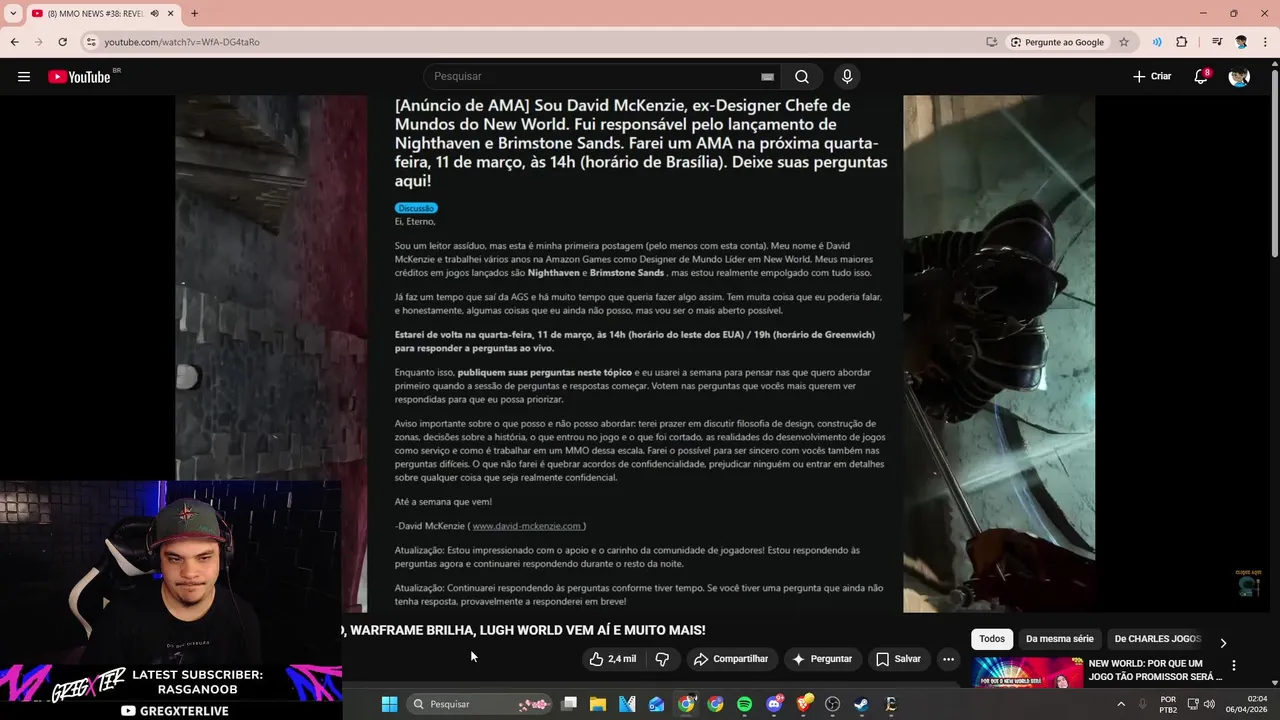Image resolution: width=1280 pixels, height=720 pixels.
Task: Bookmark this page with the star
Action: (x=1124, y=42)
